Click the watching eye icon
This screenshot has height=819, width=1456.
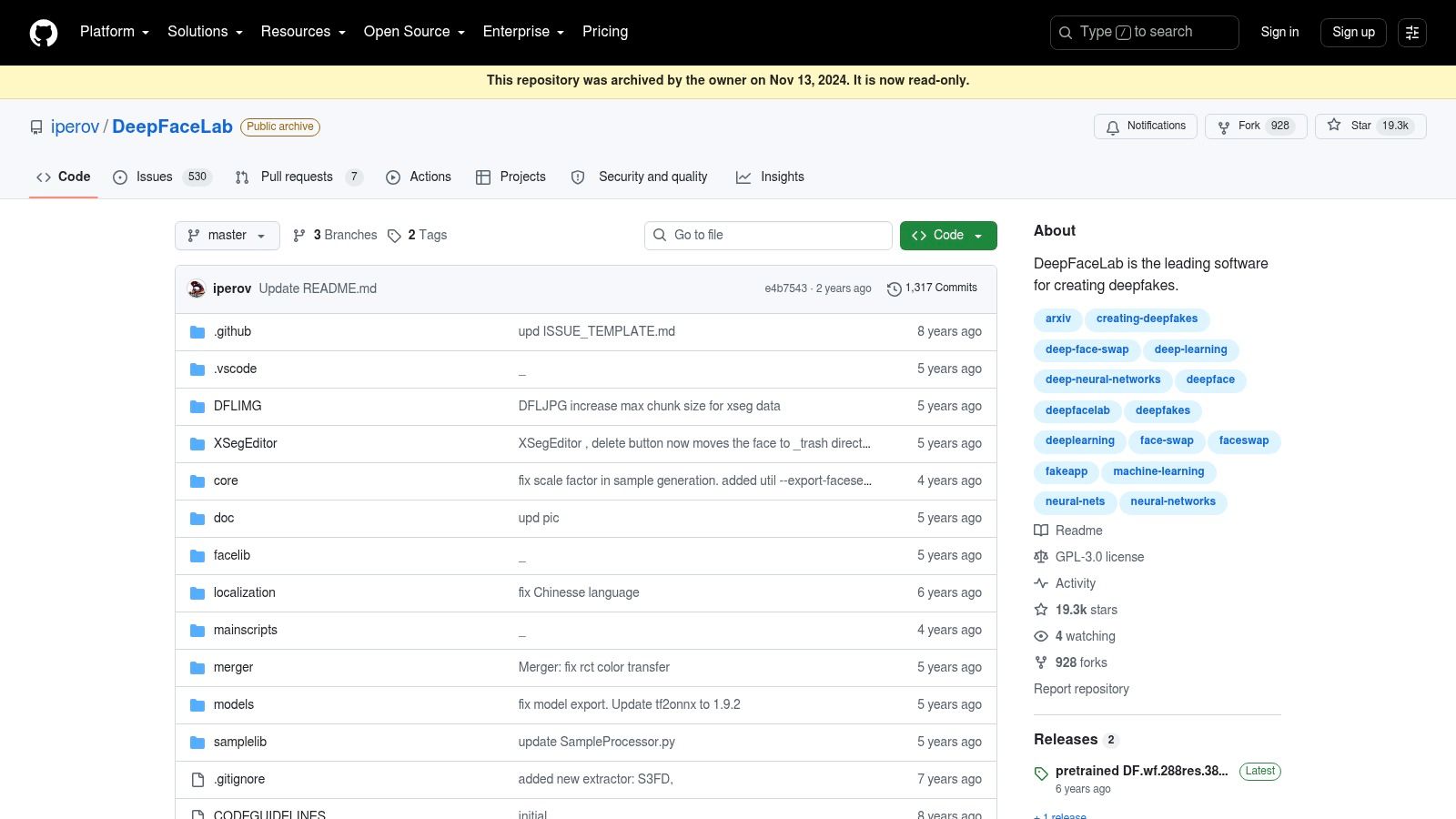click(x=1041, y=636)
